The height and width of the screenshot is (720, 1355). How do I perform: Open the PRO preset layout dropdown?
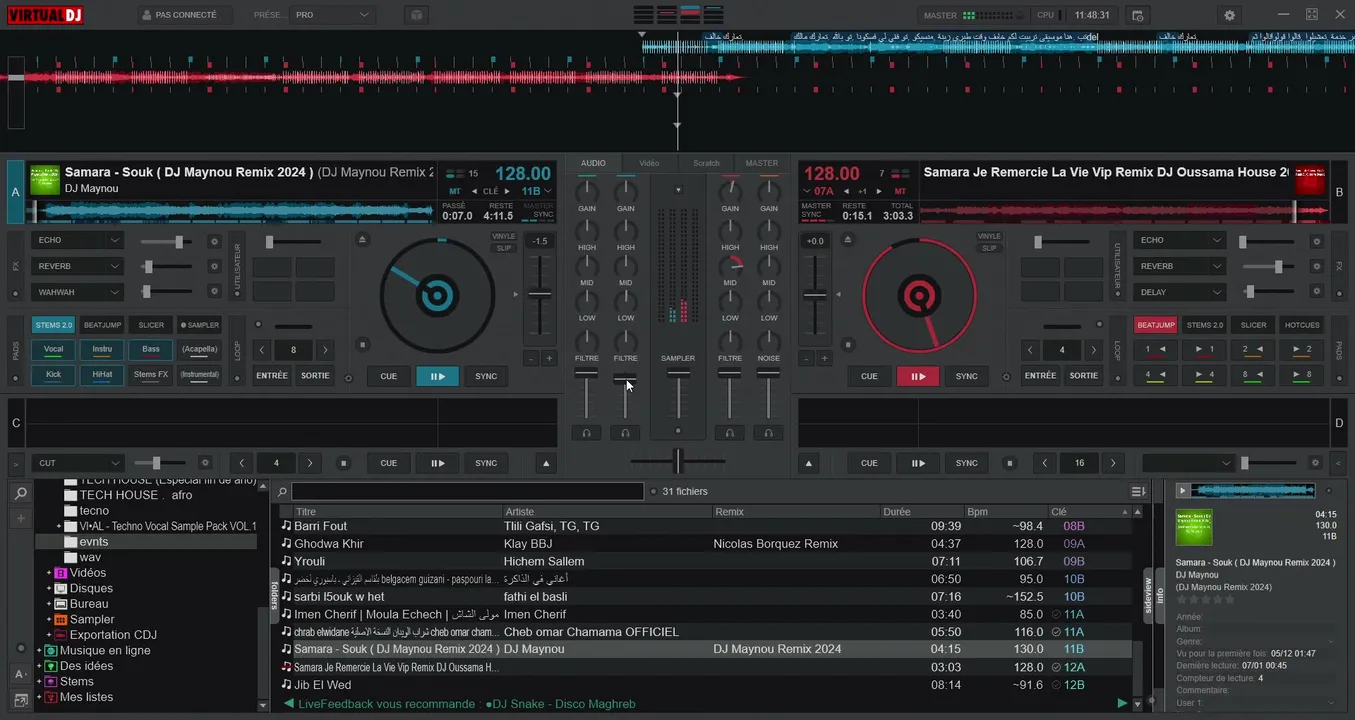(333, 15)
